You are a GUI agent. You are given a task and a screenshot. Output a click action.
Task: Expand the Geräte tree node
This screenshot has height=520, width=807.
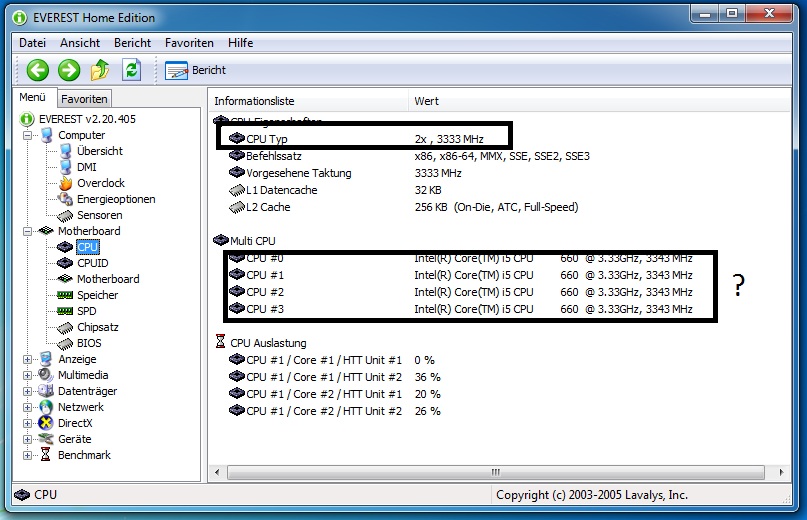tap(28, 439)
